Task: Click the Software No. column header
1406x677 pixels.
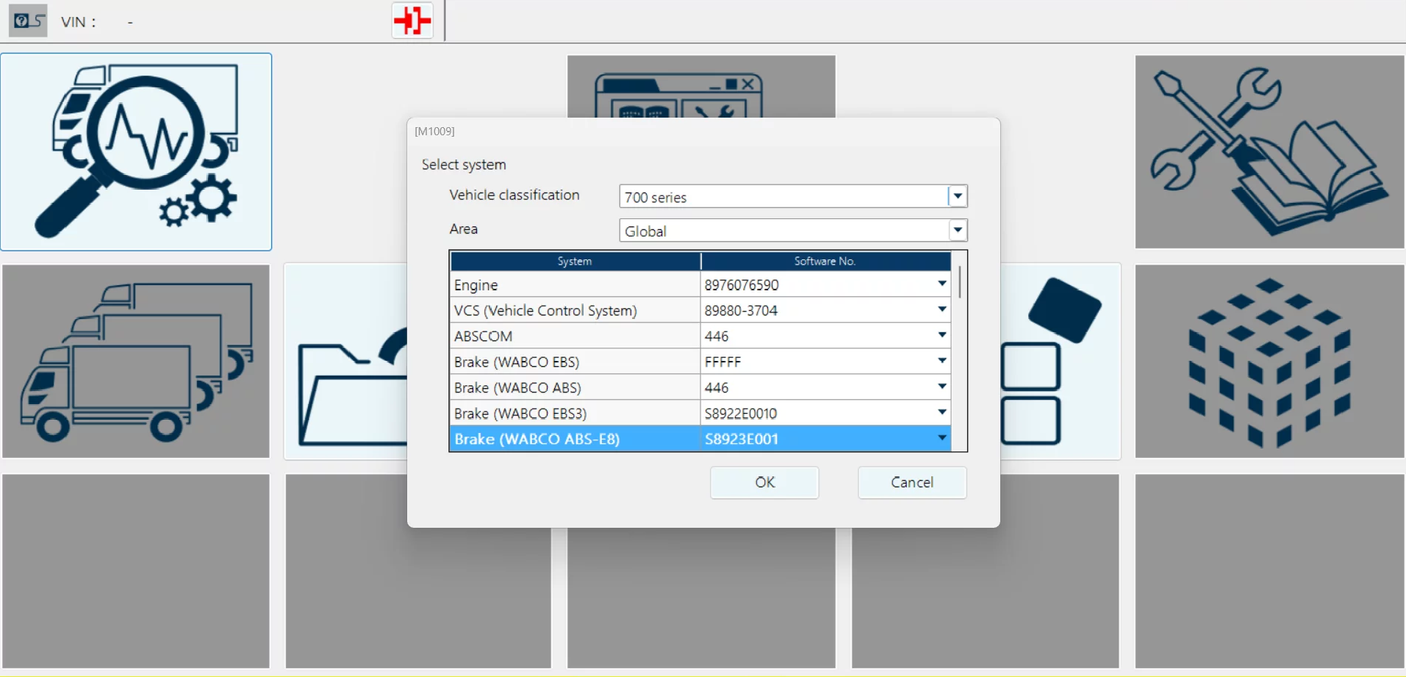Action: click(x=826, y=261)
